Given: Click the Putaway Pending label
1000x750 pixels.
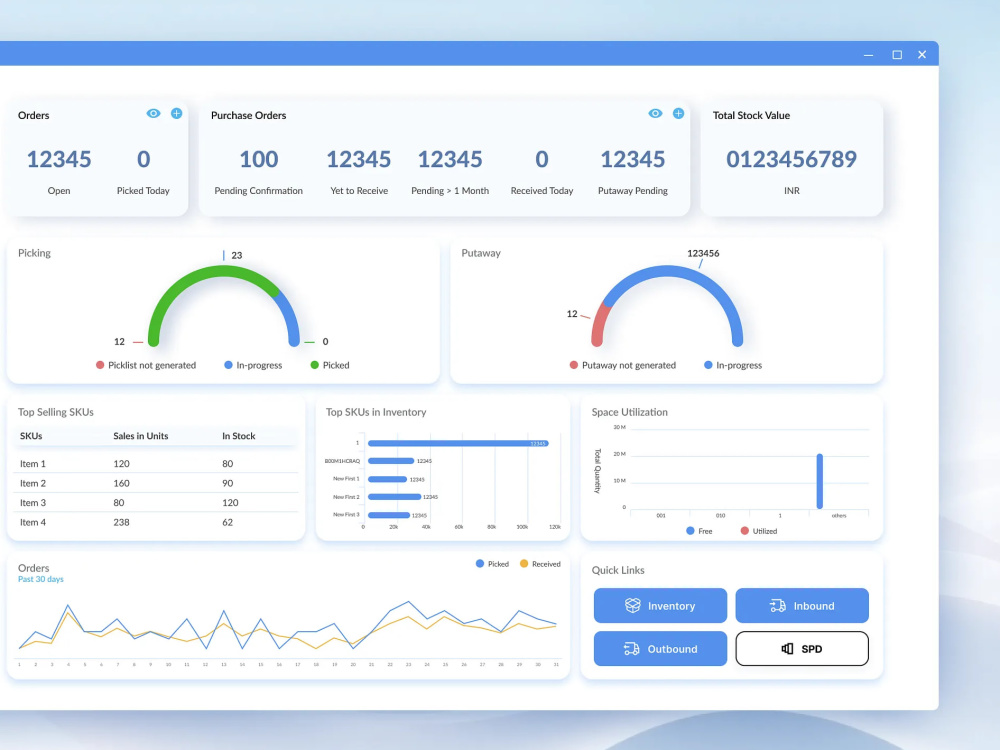Looking at the screenshot, I should 633,191.
